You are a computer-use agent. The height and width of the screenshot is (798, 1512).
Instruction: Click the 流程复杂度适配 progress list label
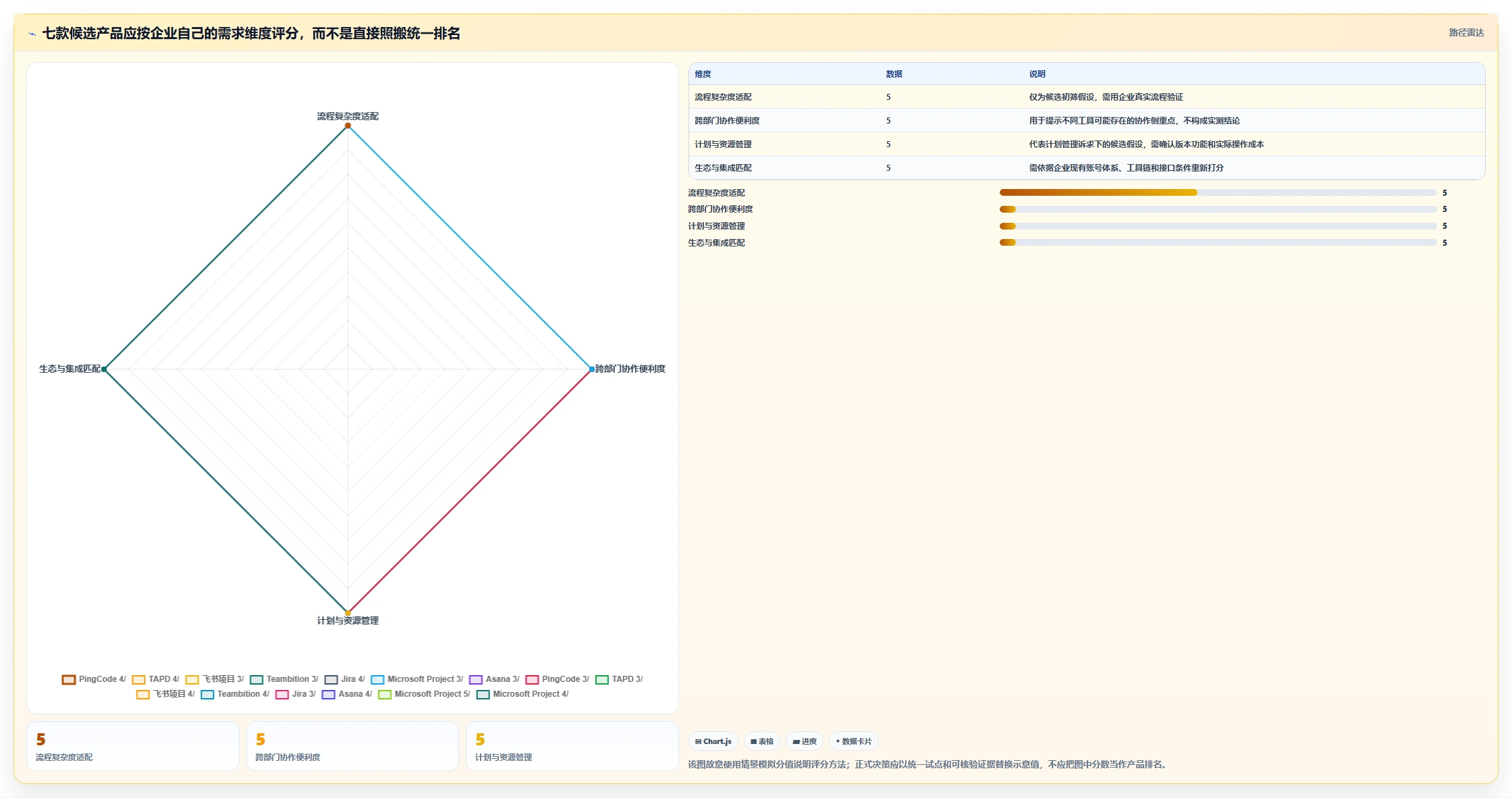pyautogui.click(x=716, y=193)
